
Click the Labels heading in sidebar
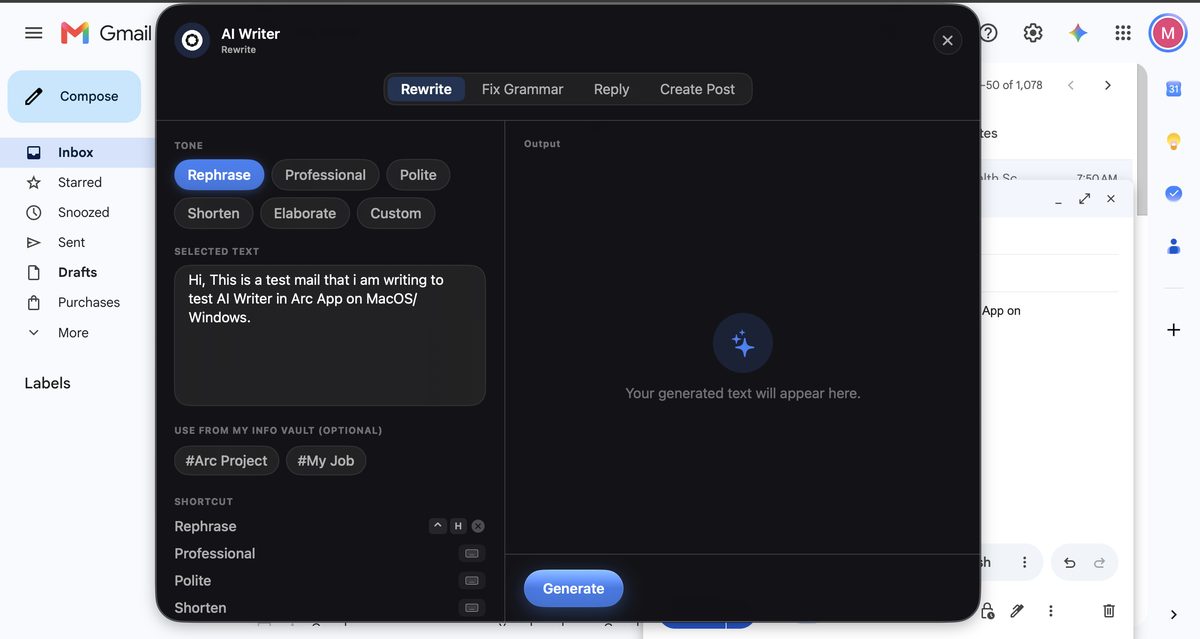(47, 383)
